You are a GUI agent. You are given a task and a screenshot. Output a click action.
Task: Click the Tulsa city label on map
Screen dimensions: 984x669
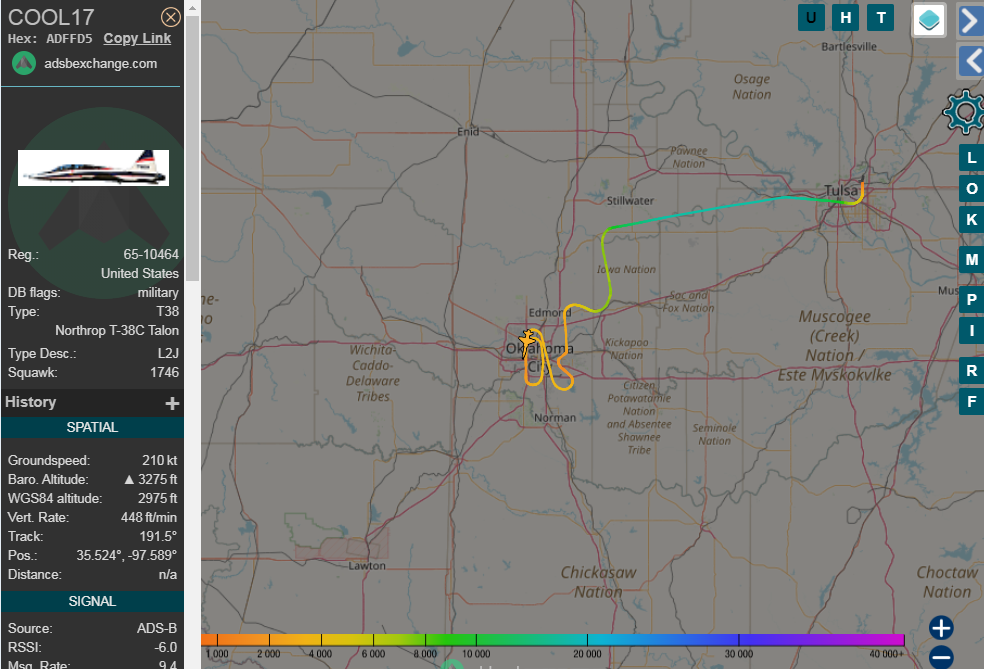pos(840,190)
